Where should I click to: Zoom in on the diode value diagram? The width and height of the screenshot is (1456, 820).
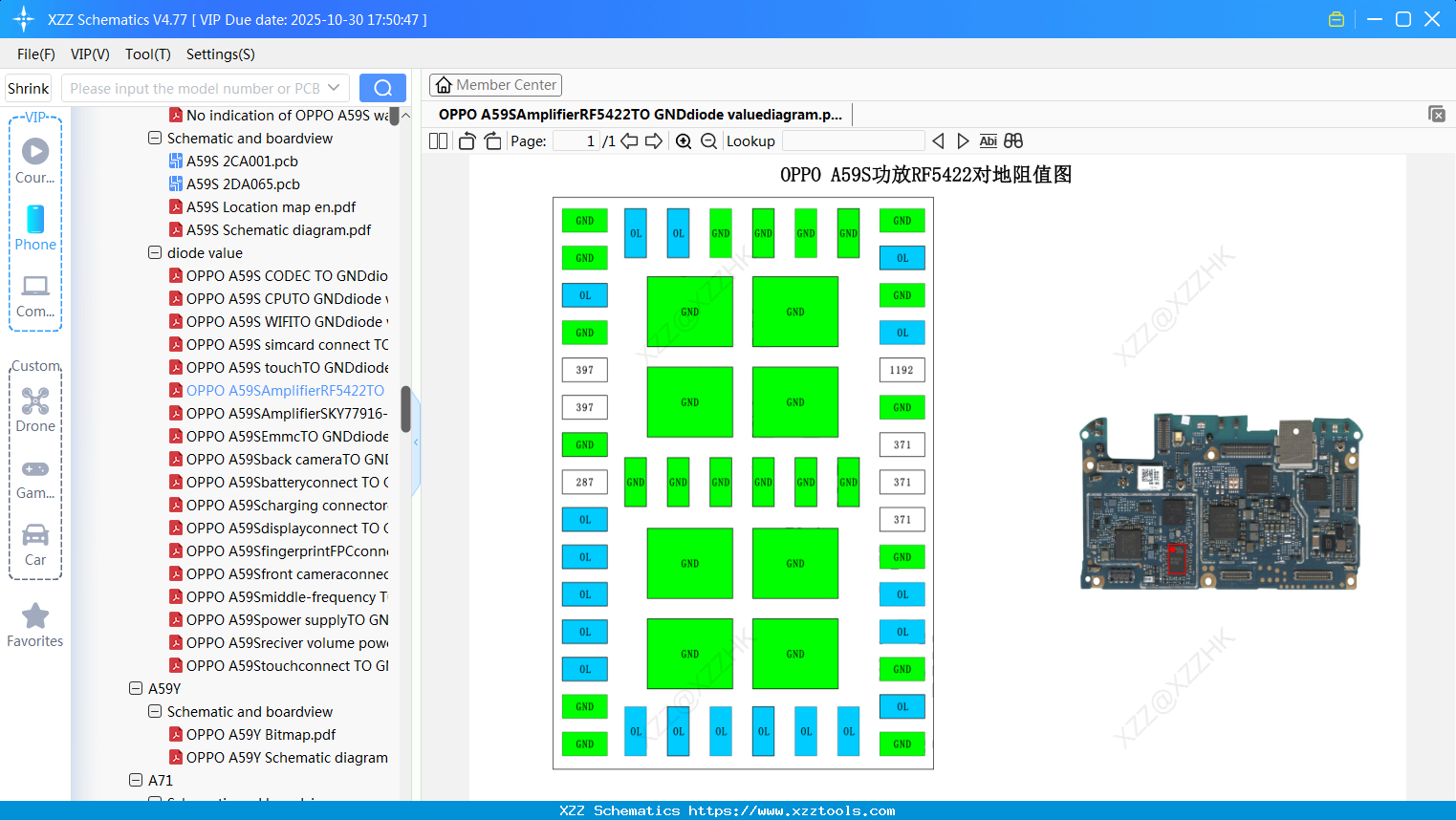tap(684, 140)
